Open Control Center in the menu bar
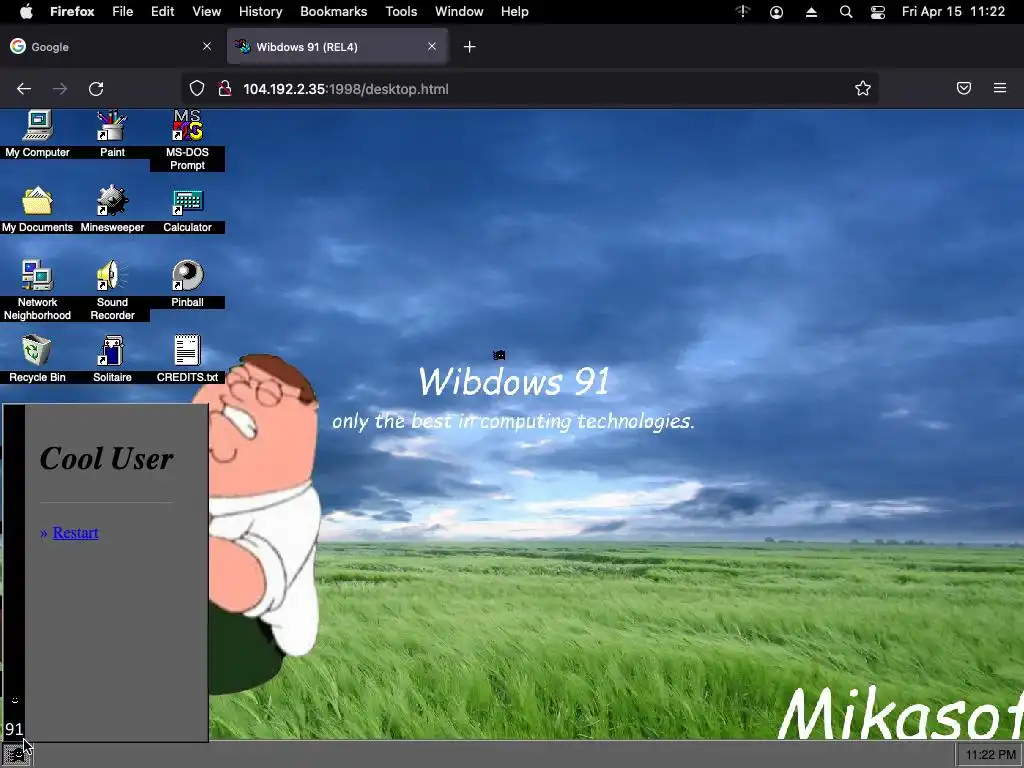 click(x=878, y=12)
